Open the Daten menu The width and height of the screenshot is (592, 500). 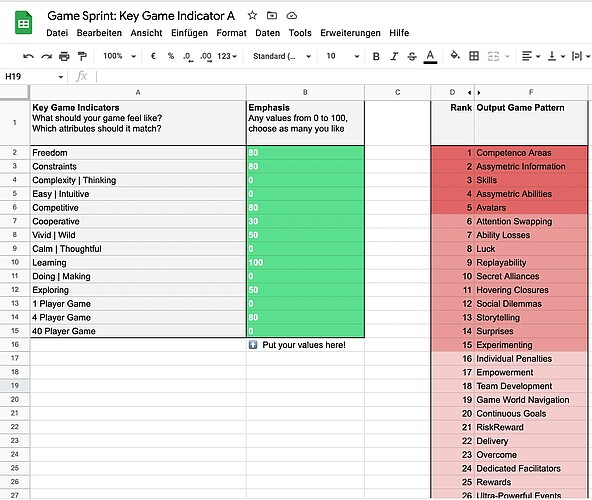click(268, 33)
